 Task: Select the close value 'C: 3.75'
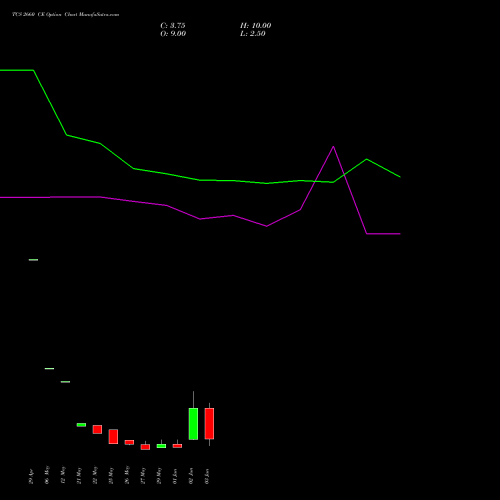(173, 26)
